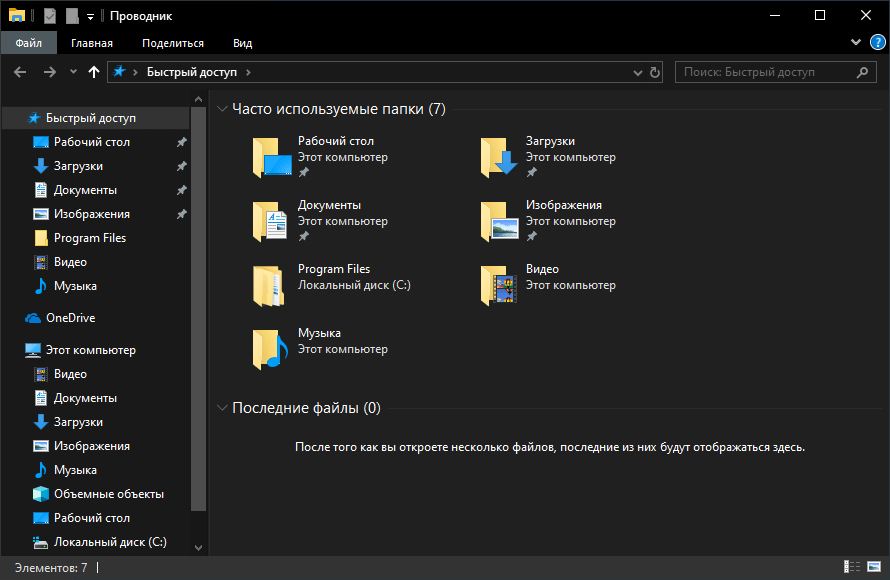890x580 pixels.
Task: Click the sidebar scrollbar up arrow
Action: (x=198, y=99)
